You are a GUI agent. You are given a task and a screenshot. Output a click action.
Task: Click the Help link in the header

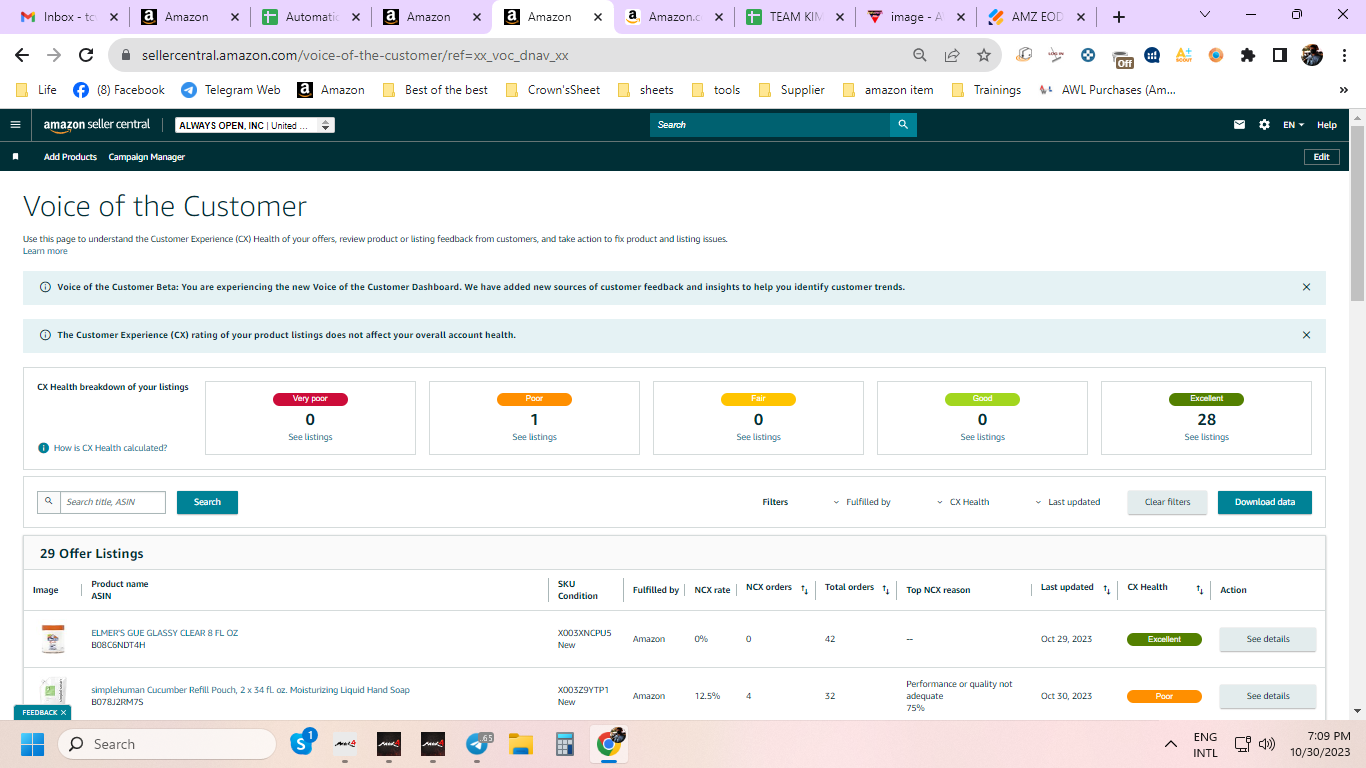pyautogui.click(x=1327, y=125)
